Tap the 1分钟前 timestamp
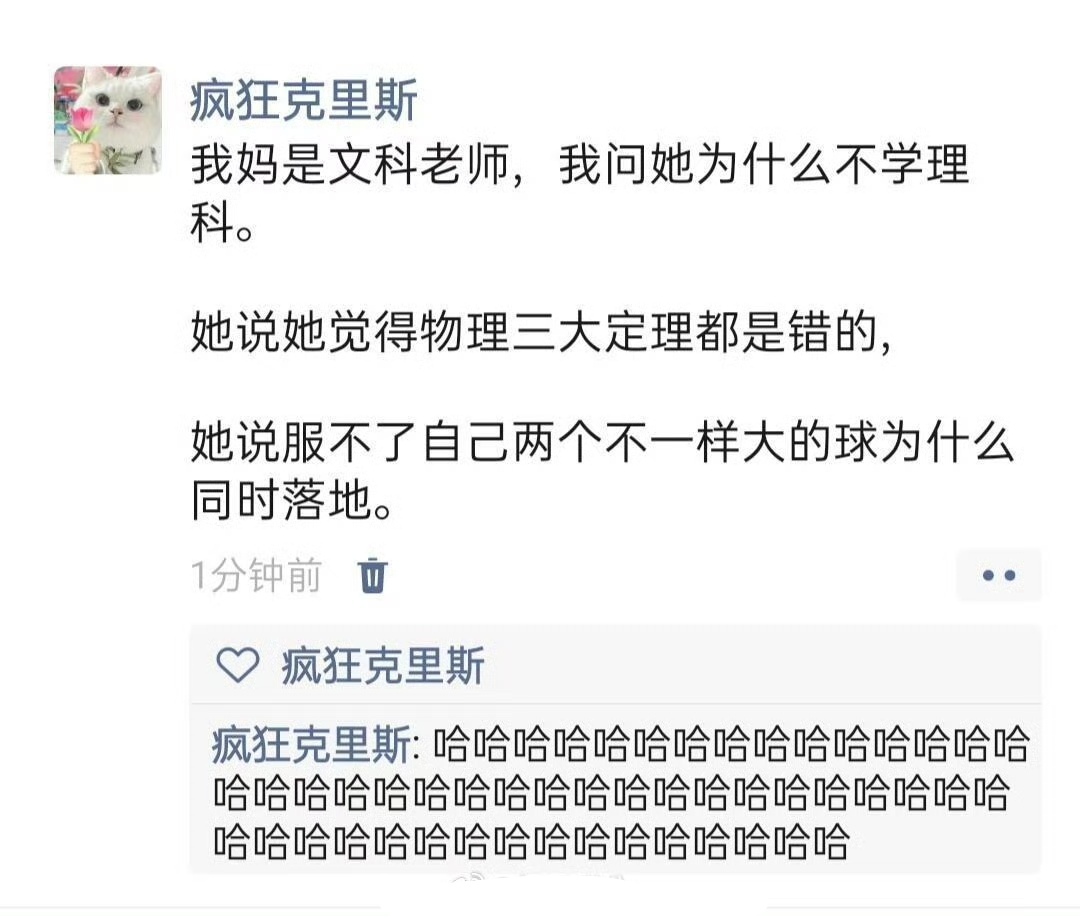 point(256,576)
